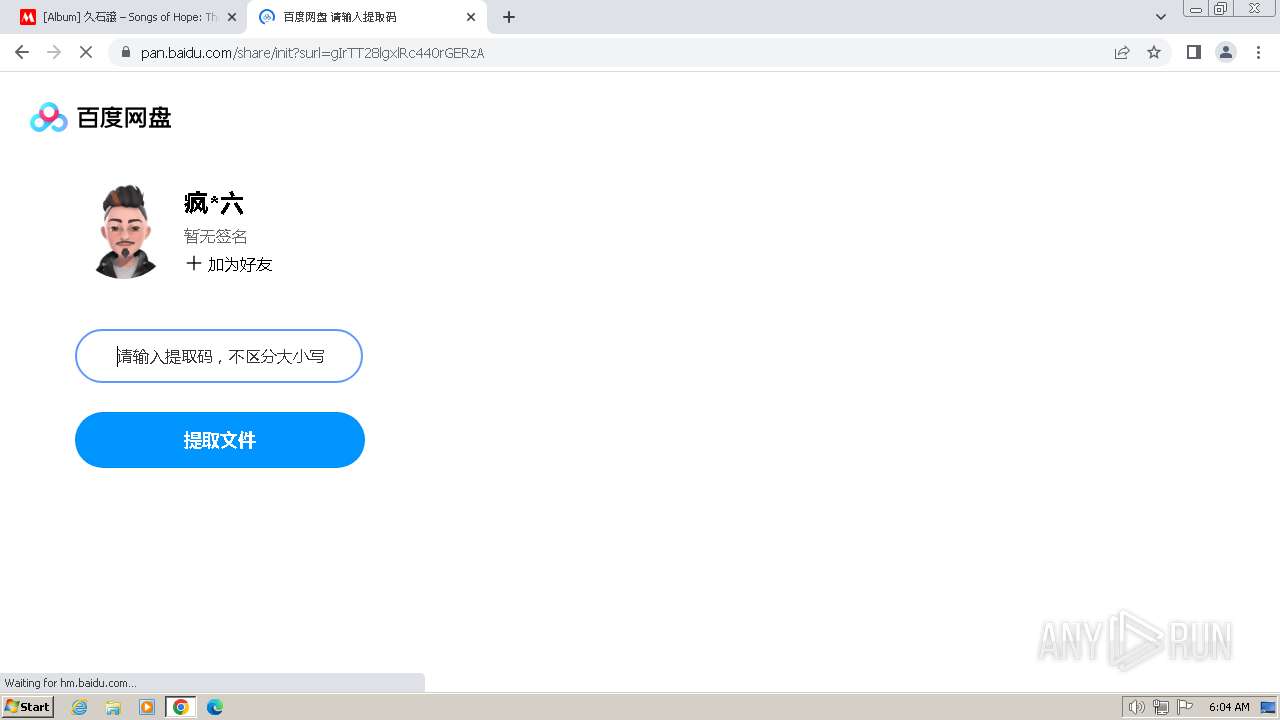This screenshot has height=720, width=1280.
Task: Open Windows Media Player from taskbar
Action: (x=147, y=707)
